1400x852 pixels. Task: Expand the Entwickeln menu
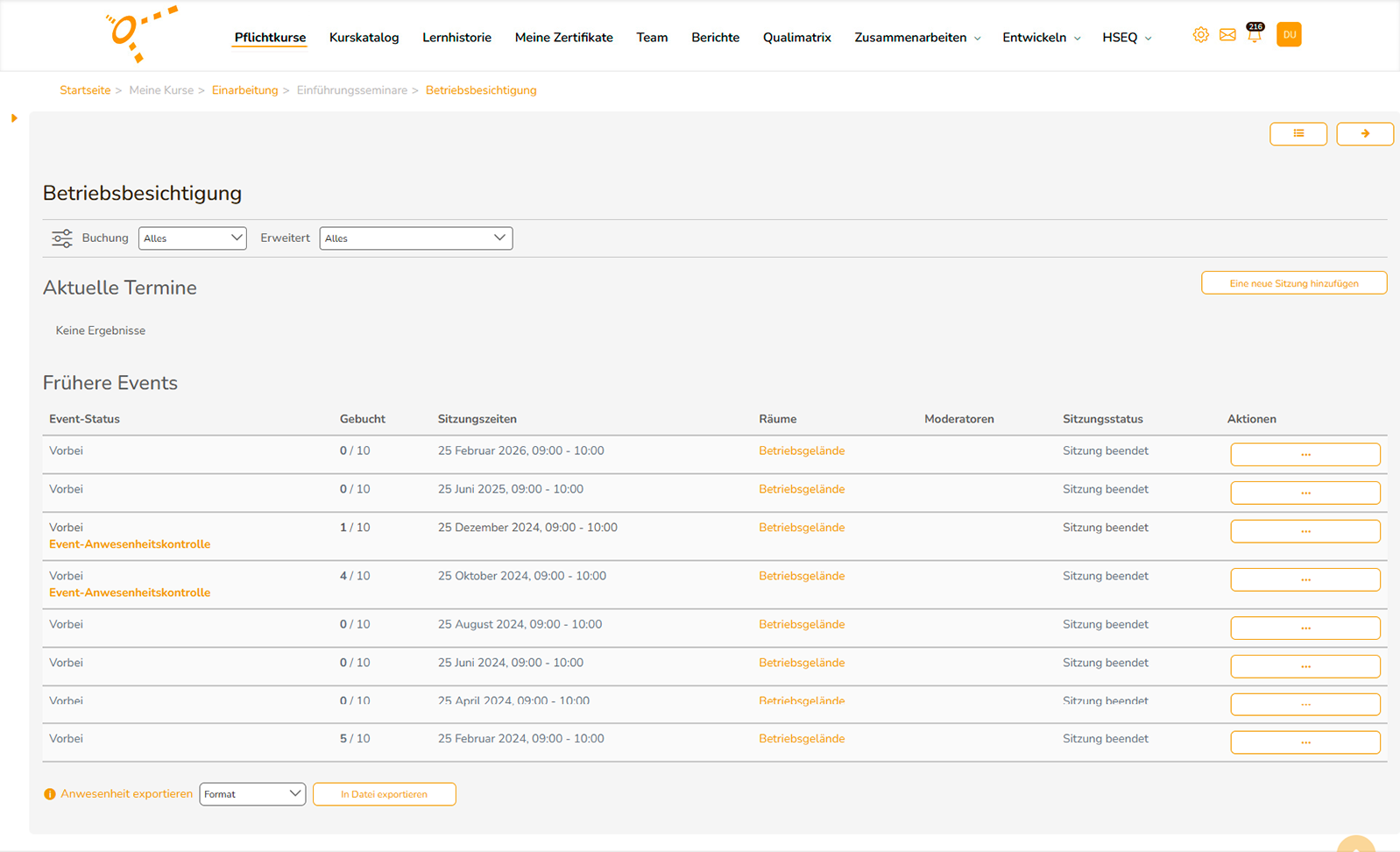(1042, 38)
